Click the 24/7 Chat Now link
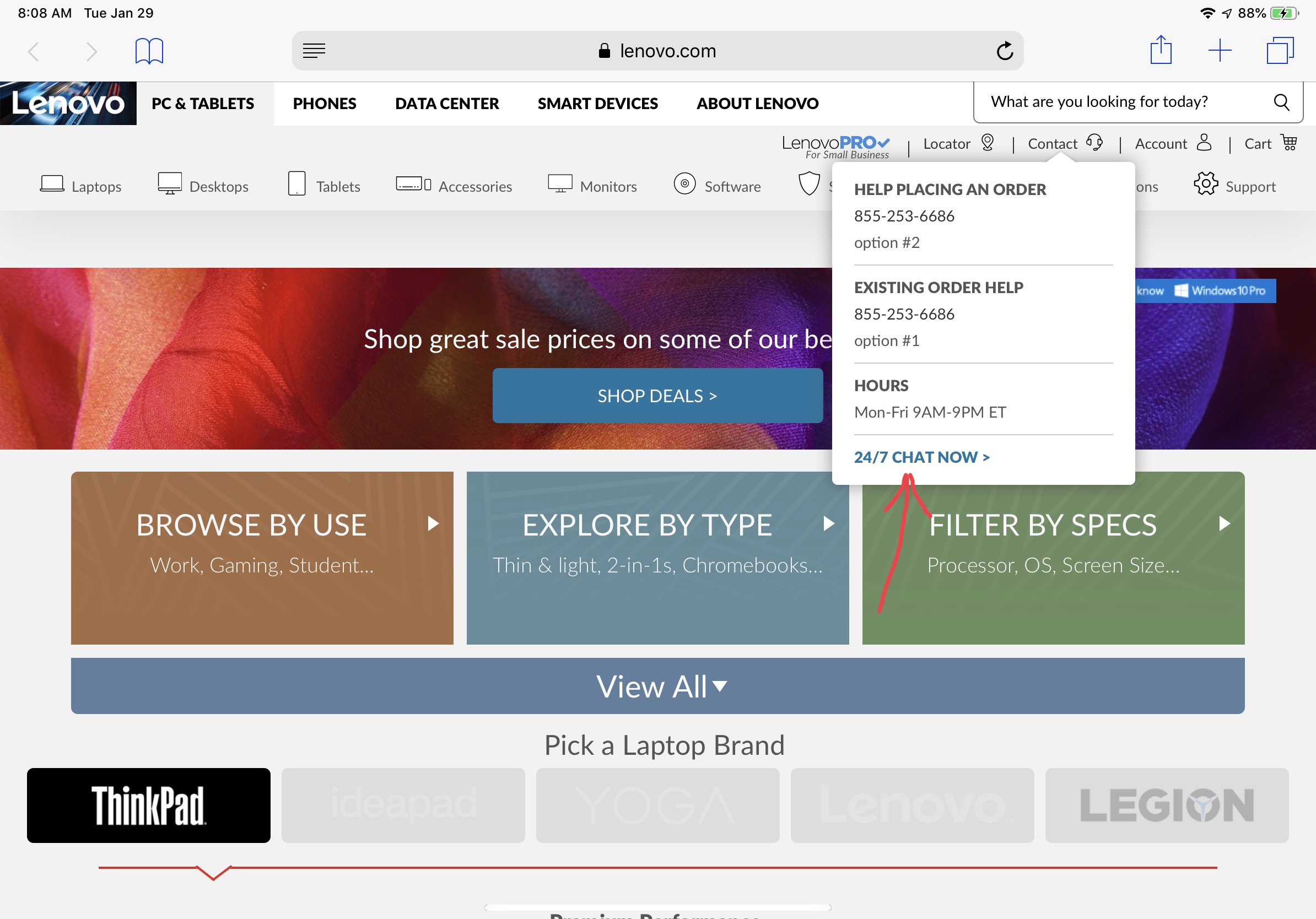Image resolution: width=1316 pixels, height=919 pixels. click(x=921, y=457)
